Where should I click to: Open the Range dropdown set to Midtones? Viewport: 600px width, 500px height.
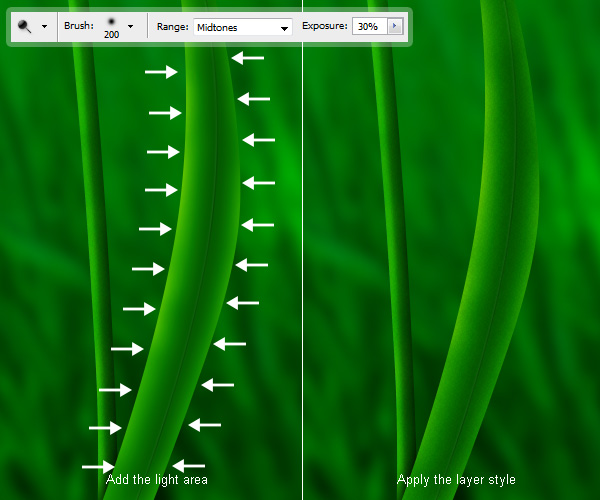(243, 27)
